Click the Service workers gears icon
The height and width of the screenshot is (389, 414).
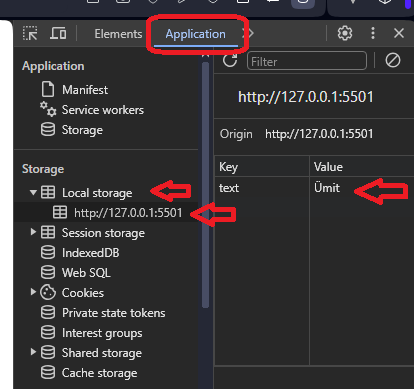(x=48, y=109)
